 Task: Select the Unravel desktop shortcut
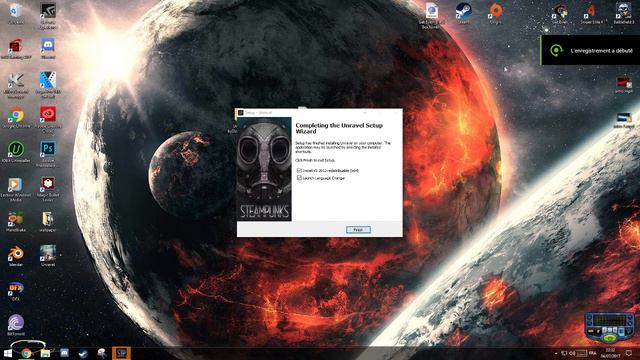(48, 256)
